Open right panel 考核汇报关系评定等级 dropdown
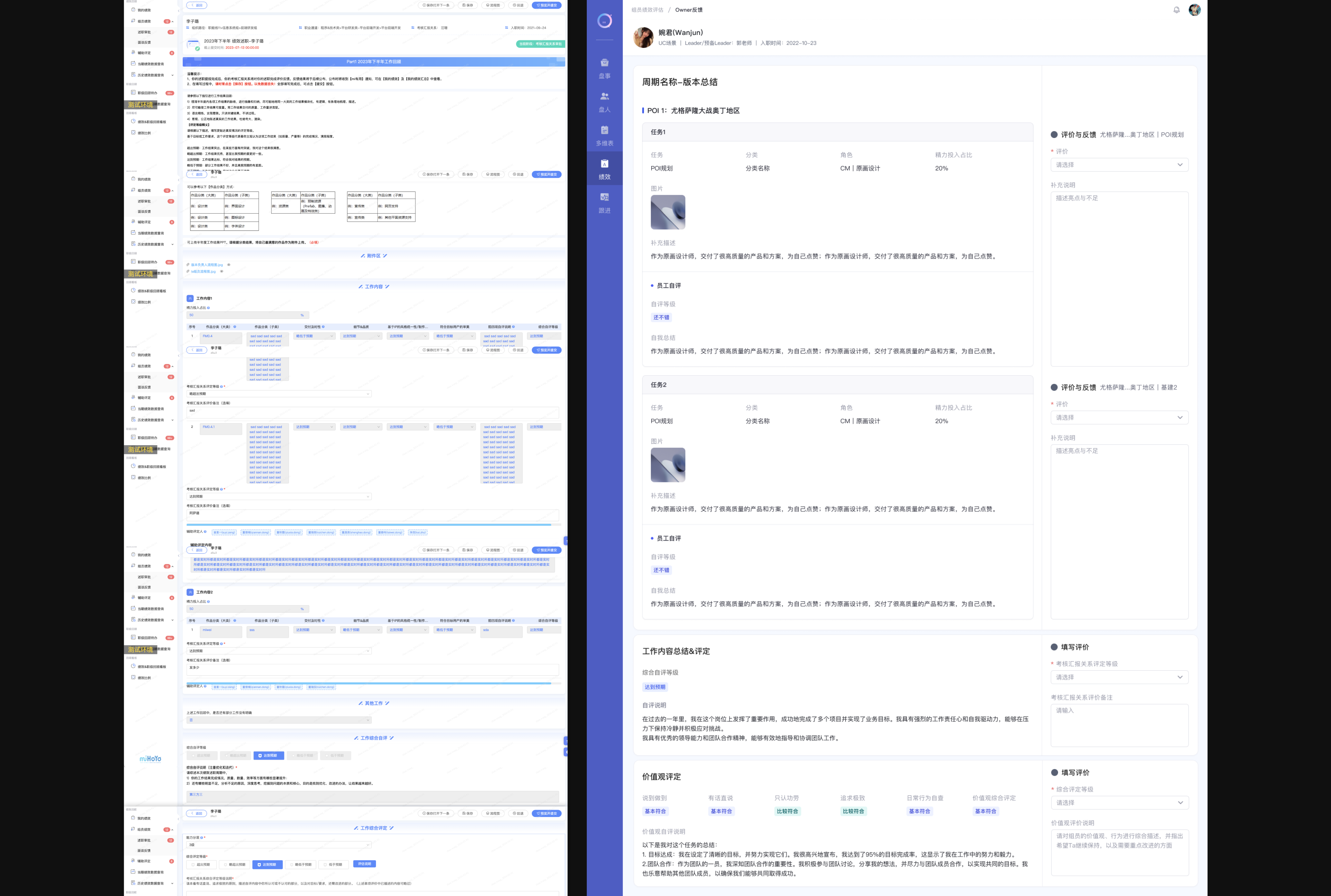The width and height of the screenshot is (1331, 896). (1119, 677)
